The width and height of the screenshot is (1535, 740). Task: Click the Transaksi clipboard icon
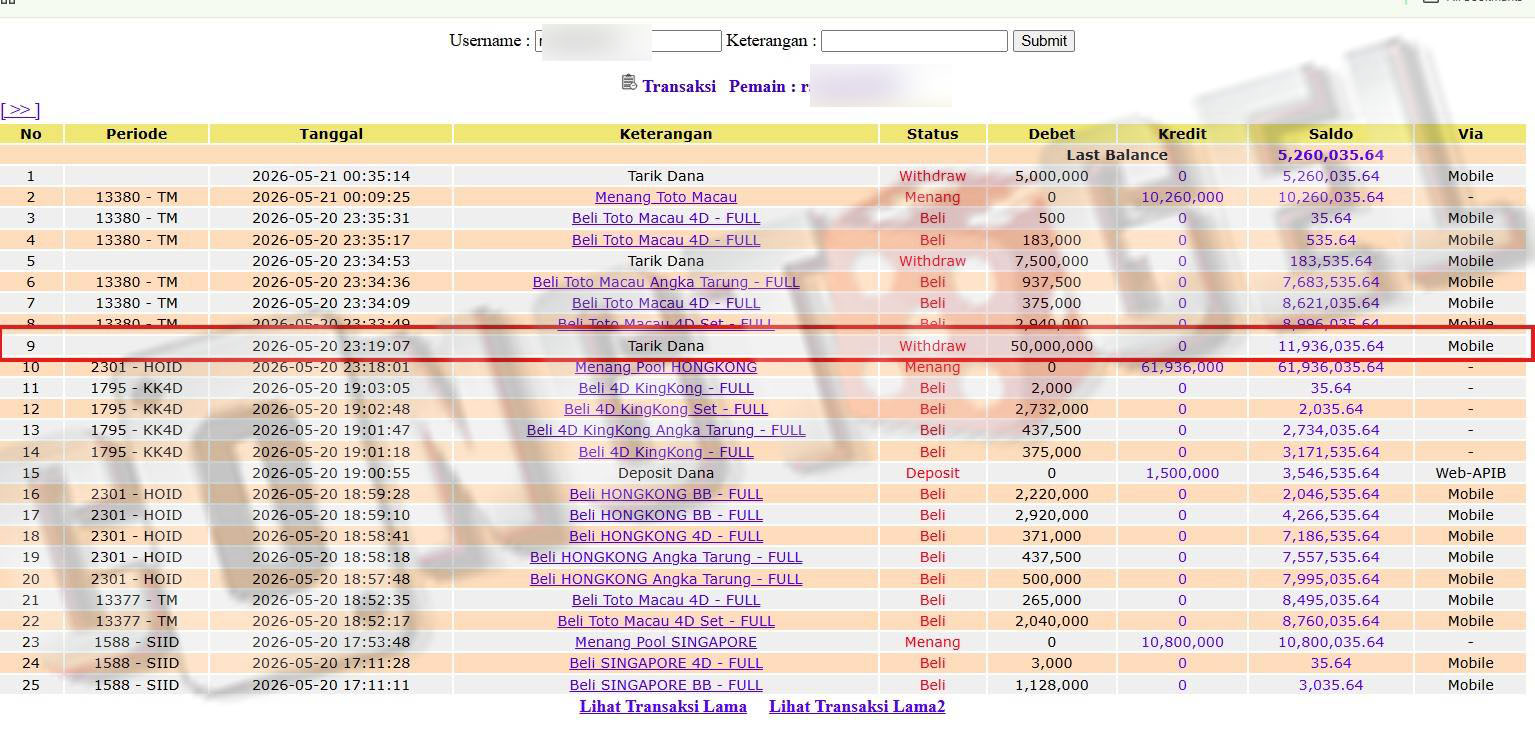[x=629, y=83]
